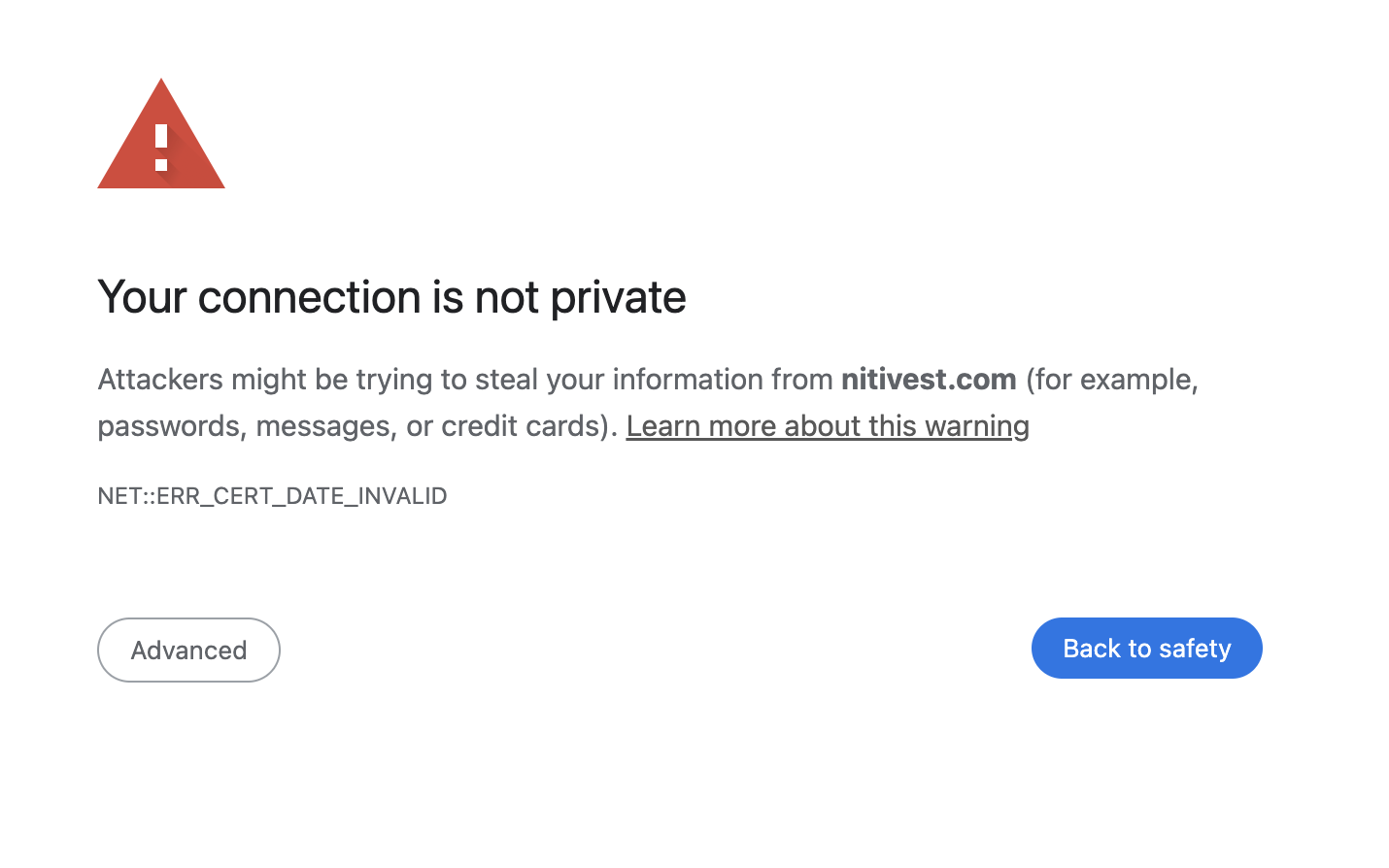Click the NET::ERR_CERT_DATE_INVALID error code

coord(272,495)
